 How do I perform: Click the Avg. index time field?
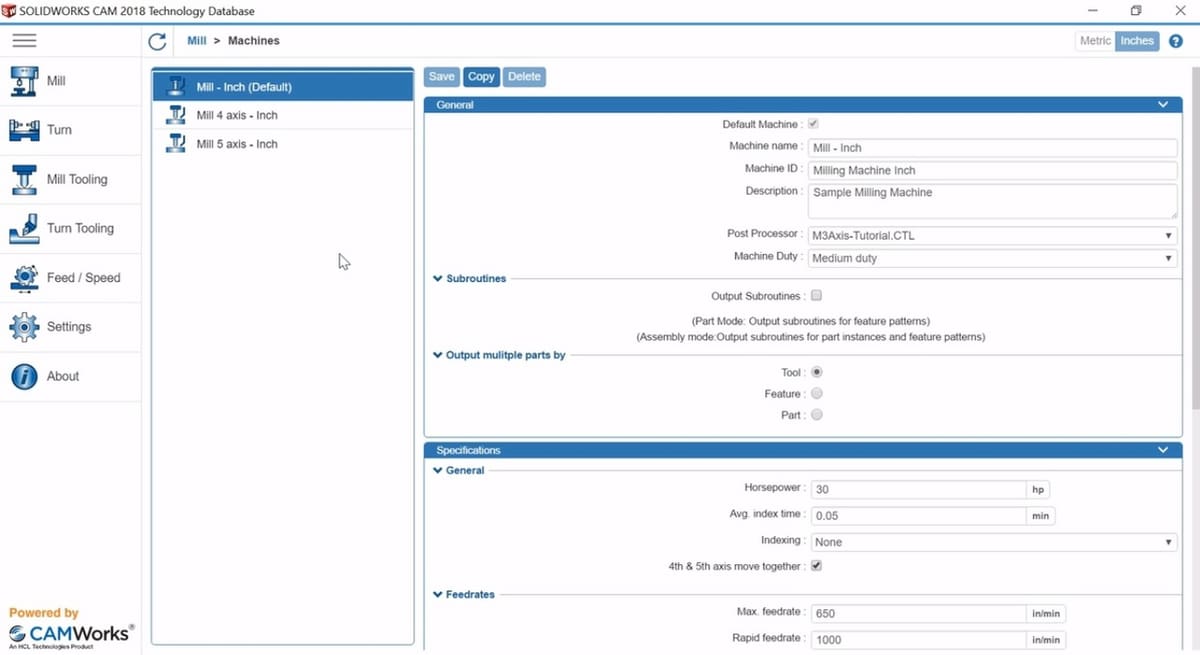[x=917, y=516]
